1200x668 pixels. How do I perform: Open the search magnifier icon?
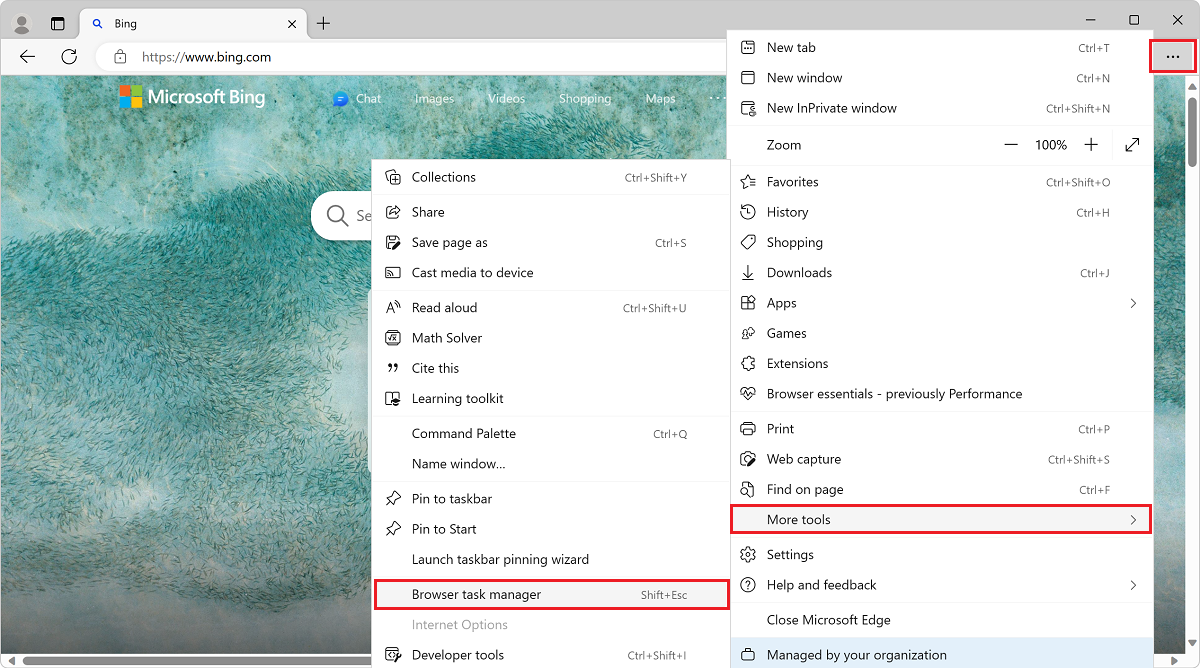pyautogui.click(x=338, y=215)
